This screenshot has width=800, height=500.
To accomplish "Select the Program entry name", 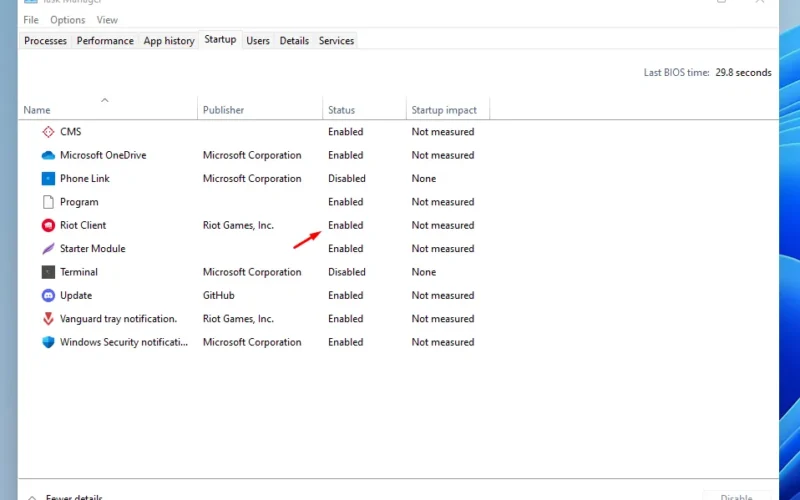I will click(x=79, y=202).
